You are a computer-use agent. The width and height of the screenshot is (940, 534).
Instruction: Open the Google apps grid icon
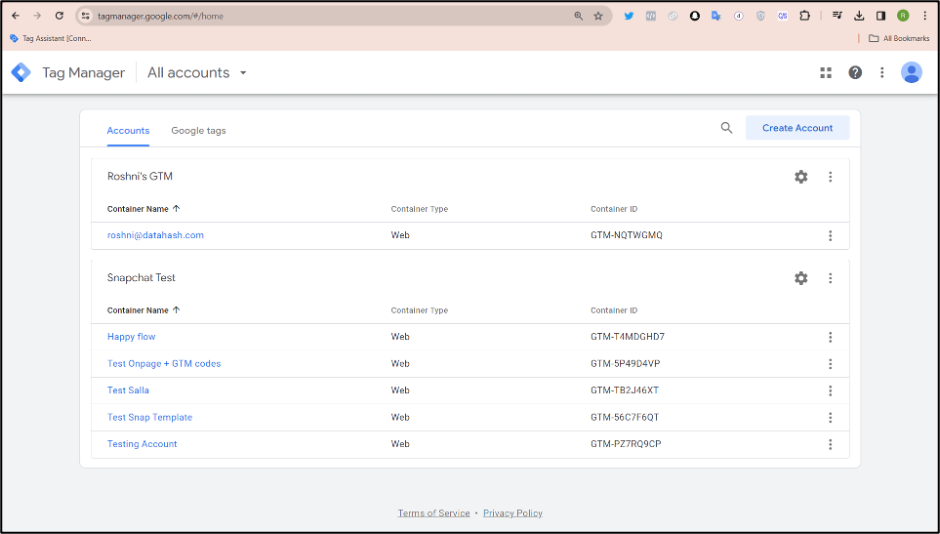tap(825, 73)
